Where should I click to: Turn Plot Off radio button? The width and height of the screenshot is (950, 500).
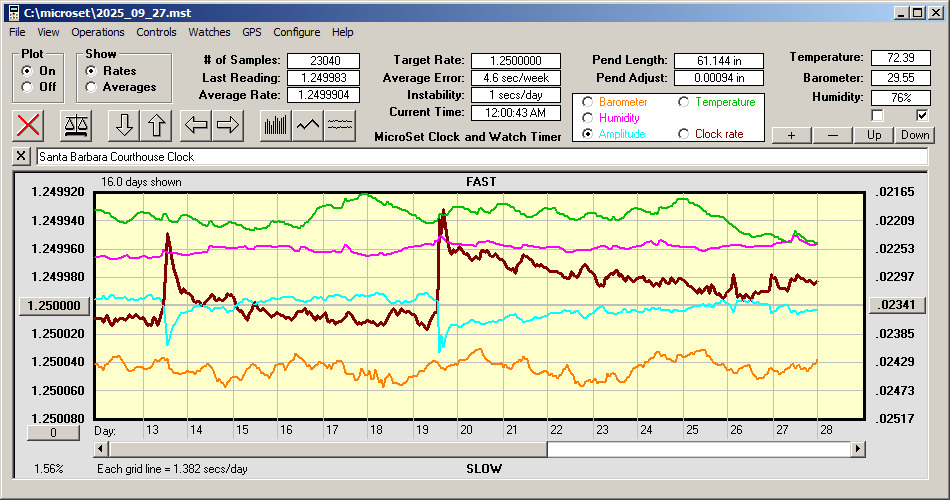[x=27, y=87]
